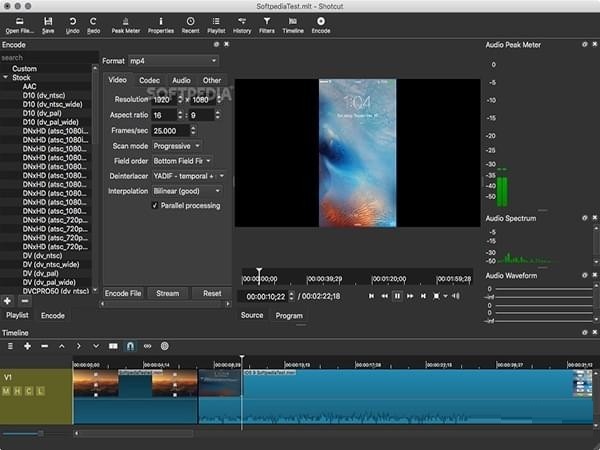Show the Peak Meter panel

[x=126, y=26]
